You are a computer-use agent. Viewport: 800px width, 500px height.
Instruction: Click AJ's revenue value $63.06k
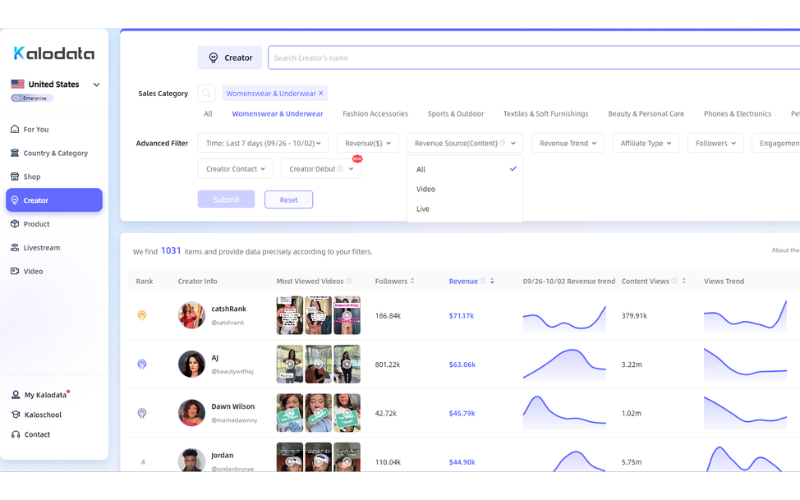462,365
